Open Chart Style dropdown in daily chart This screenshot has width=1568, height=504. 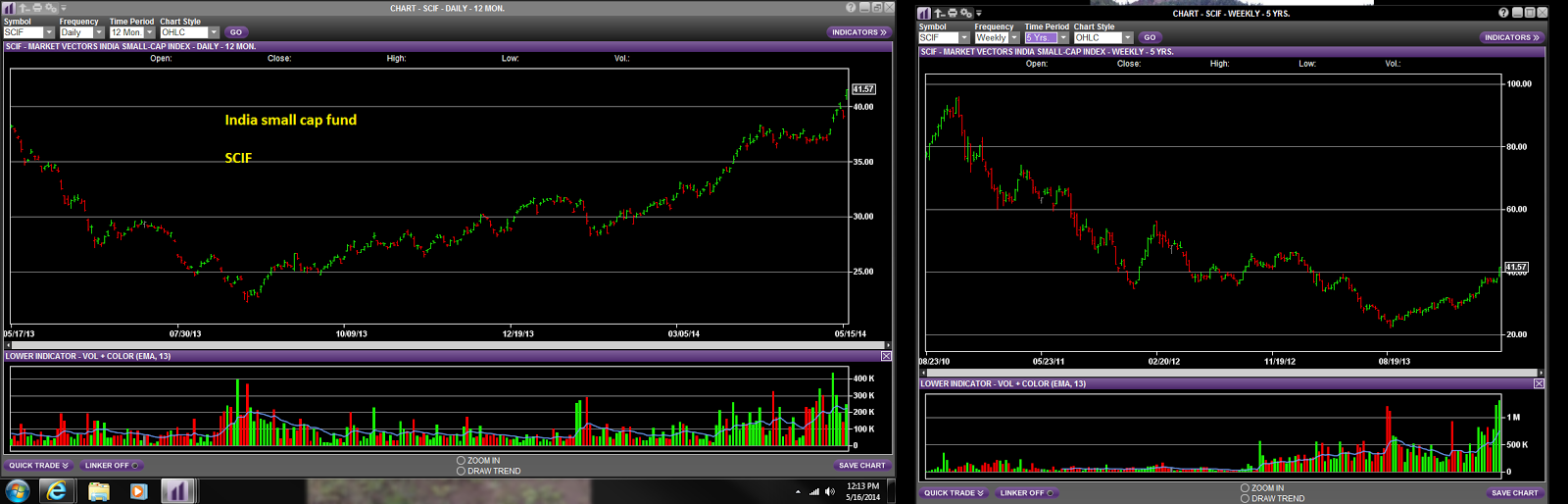tap(214, 32)
